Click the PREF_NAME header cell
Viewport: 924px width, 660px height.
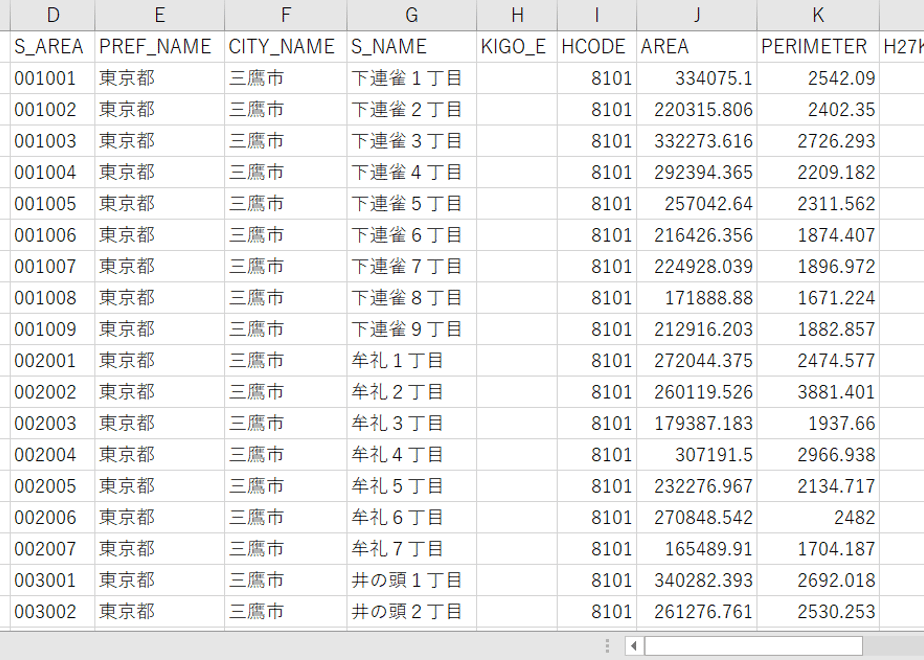coord(159,47)
